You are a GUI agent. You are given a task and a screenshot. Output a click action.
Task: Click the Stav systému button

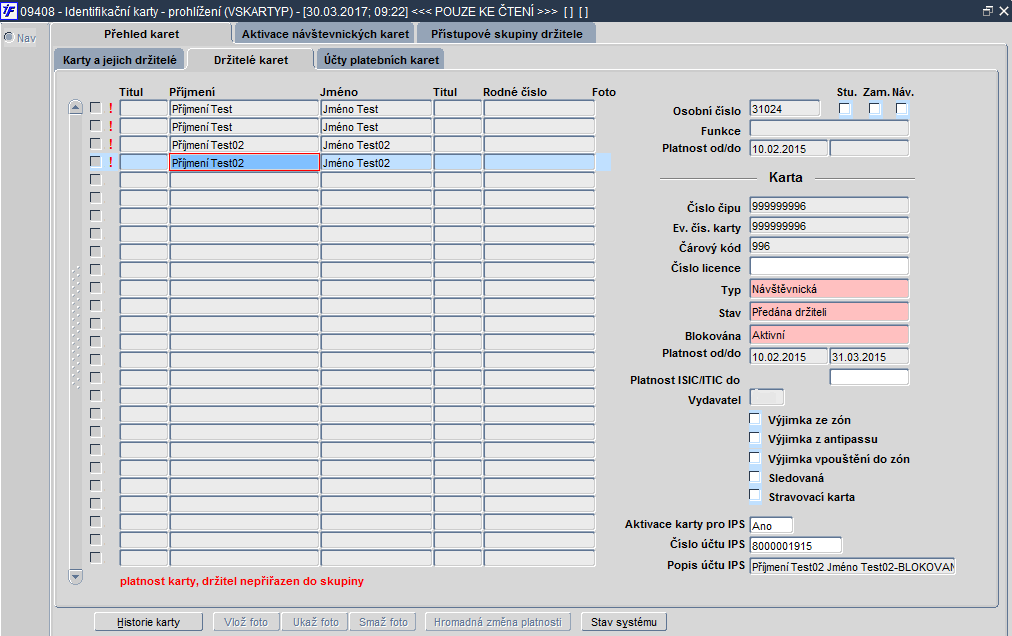[623, 622]
